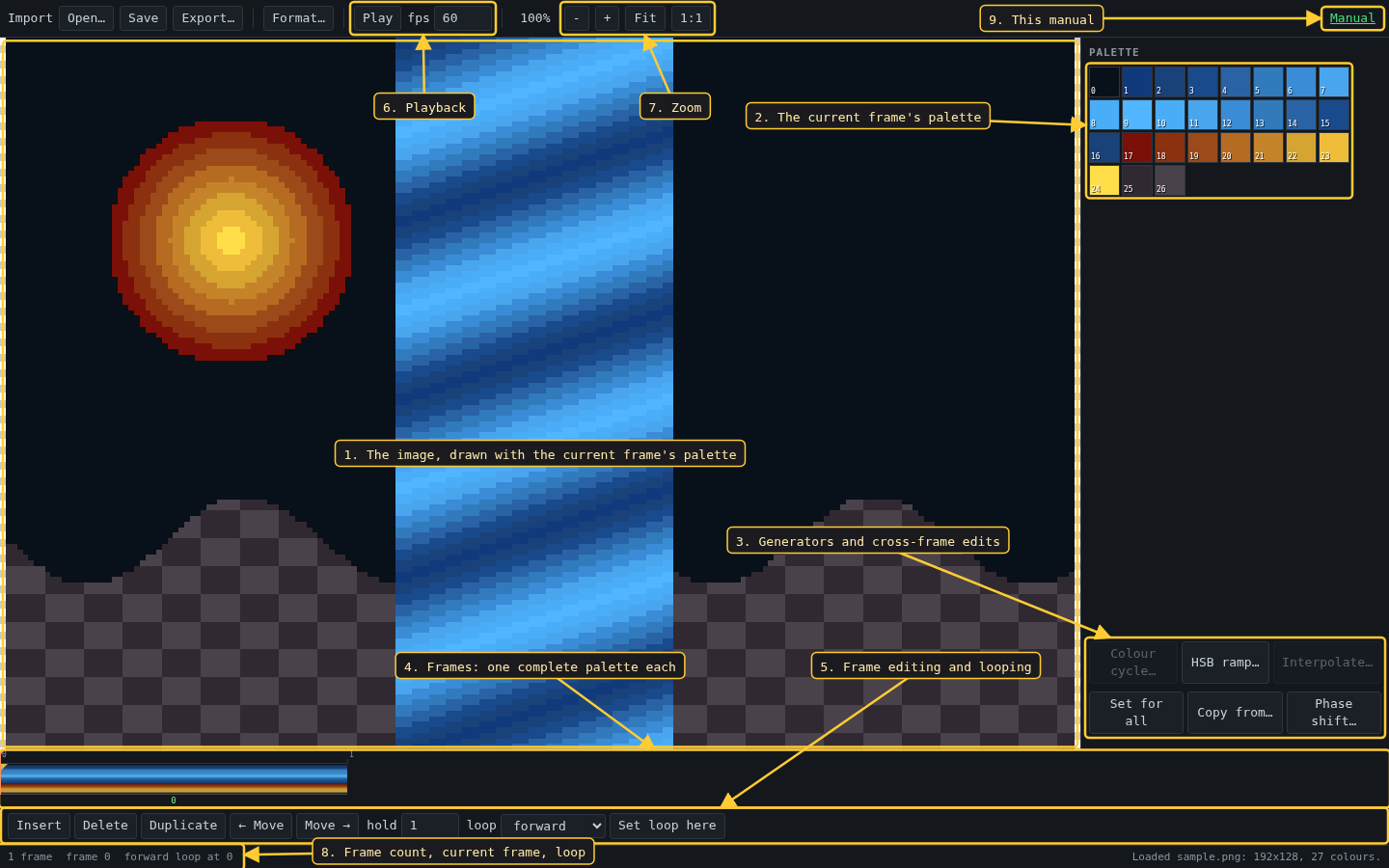This screenshot has height=868, width=1389.
Task: Choose orange palette swatch 20
Action: [x=1236, y=148]
